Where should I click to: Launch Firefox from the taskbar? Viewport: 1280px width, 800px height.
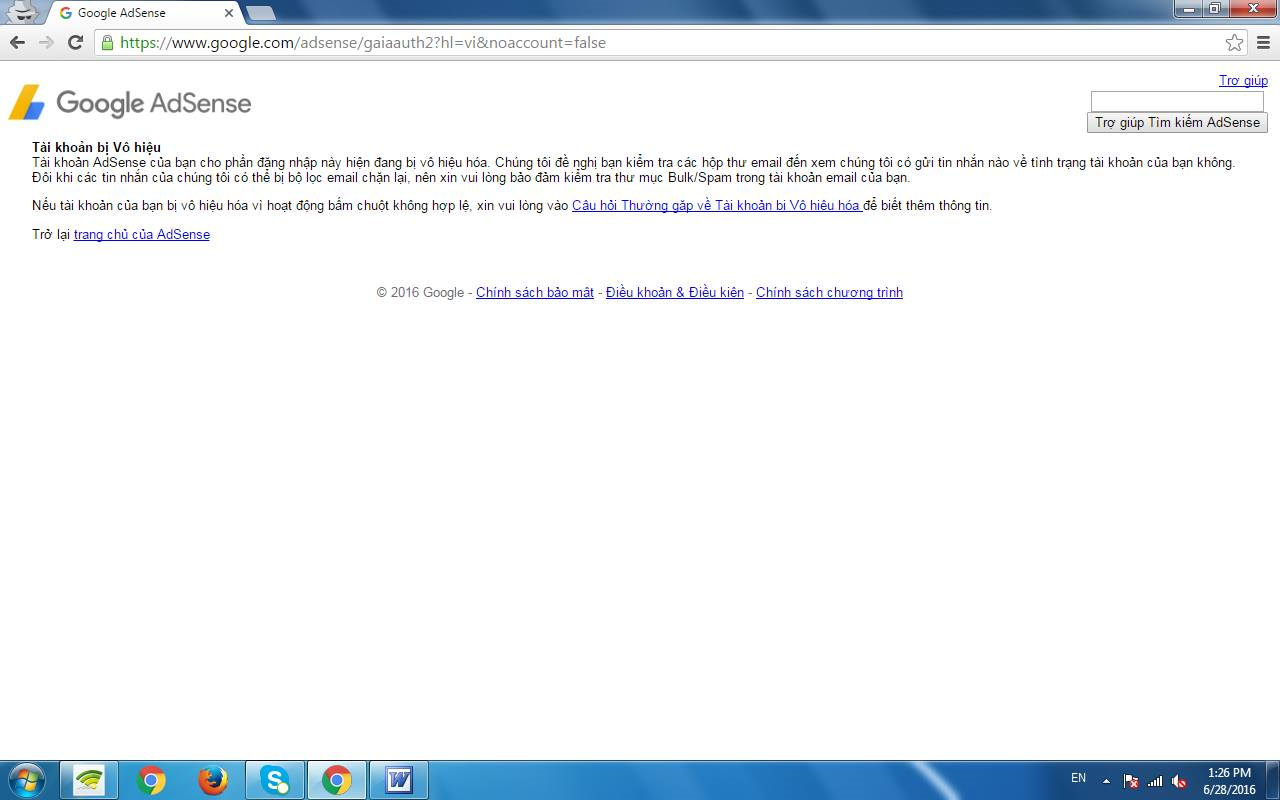pyautogui.click(x=213, y=779)
